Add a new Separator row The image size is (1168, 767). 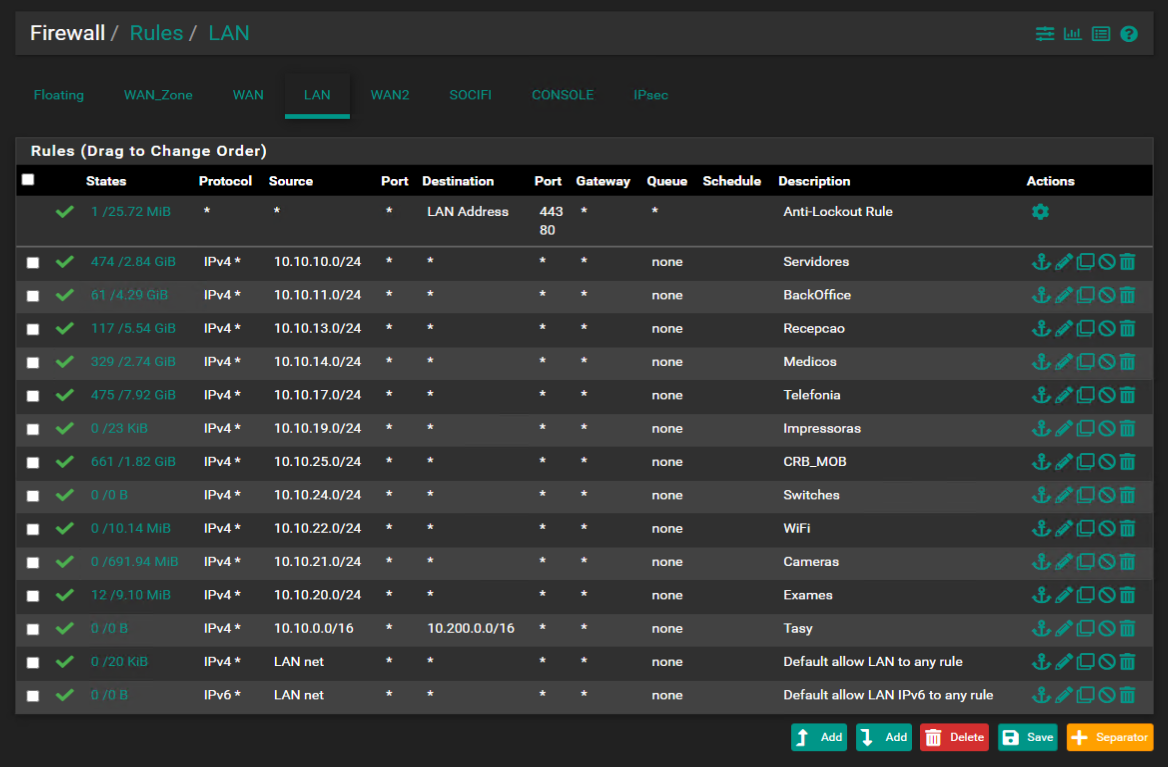pos(1110,736)
